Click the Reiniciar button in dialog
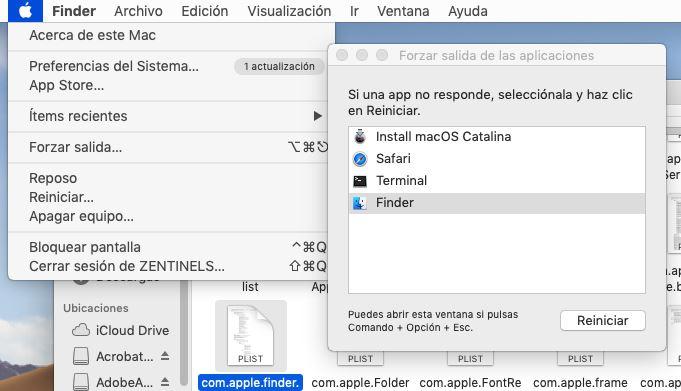Image resolution: width=681 pixels, height=391 pixels. (x=602, y=321)
